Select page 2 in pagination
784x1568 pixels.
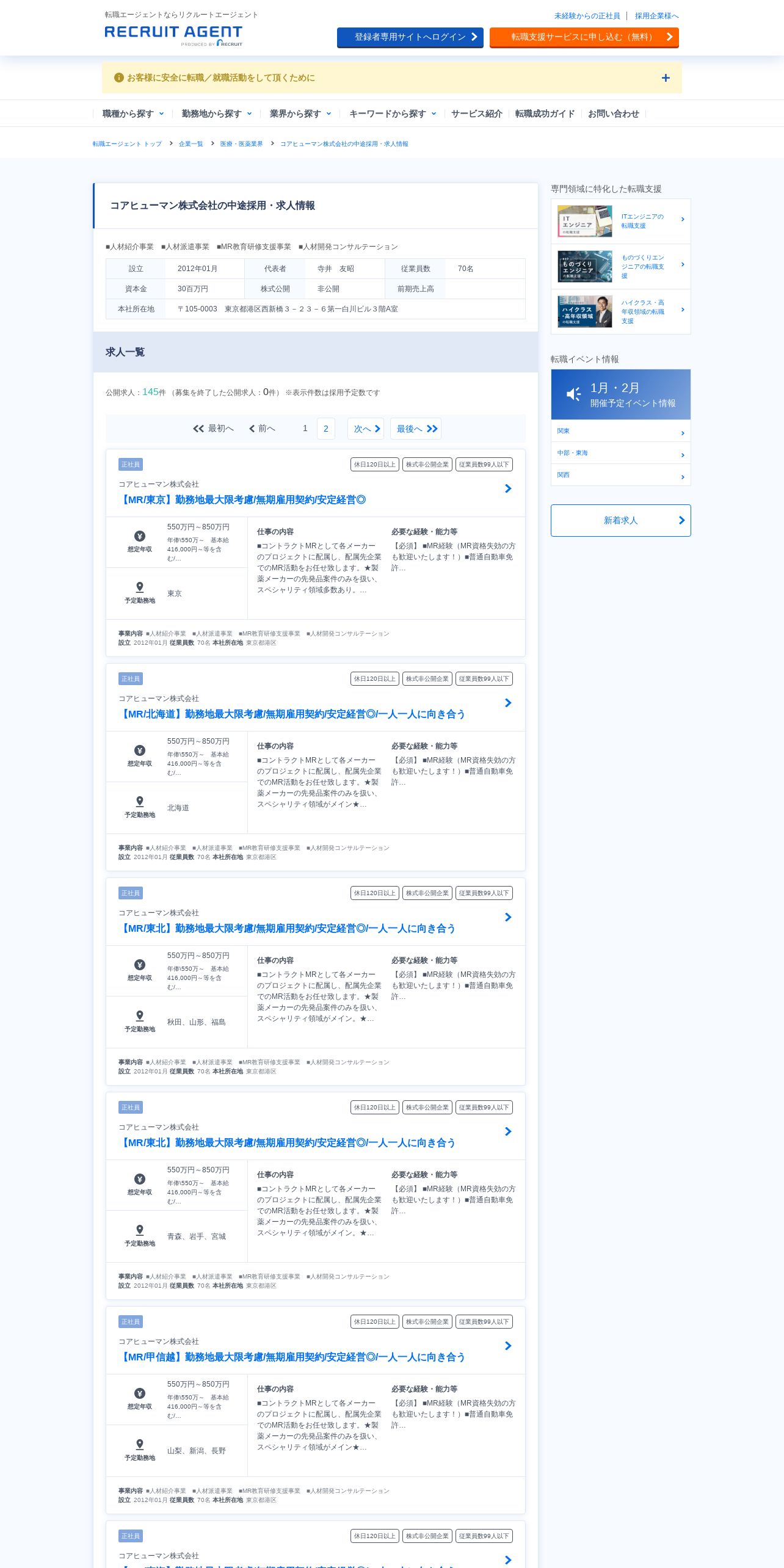pos(326,429)
